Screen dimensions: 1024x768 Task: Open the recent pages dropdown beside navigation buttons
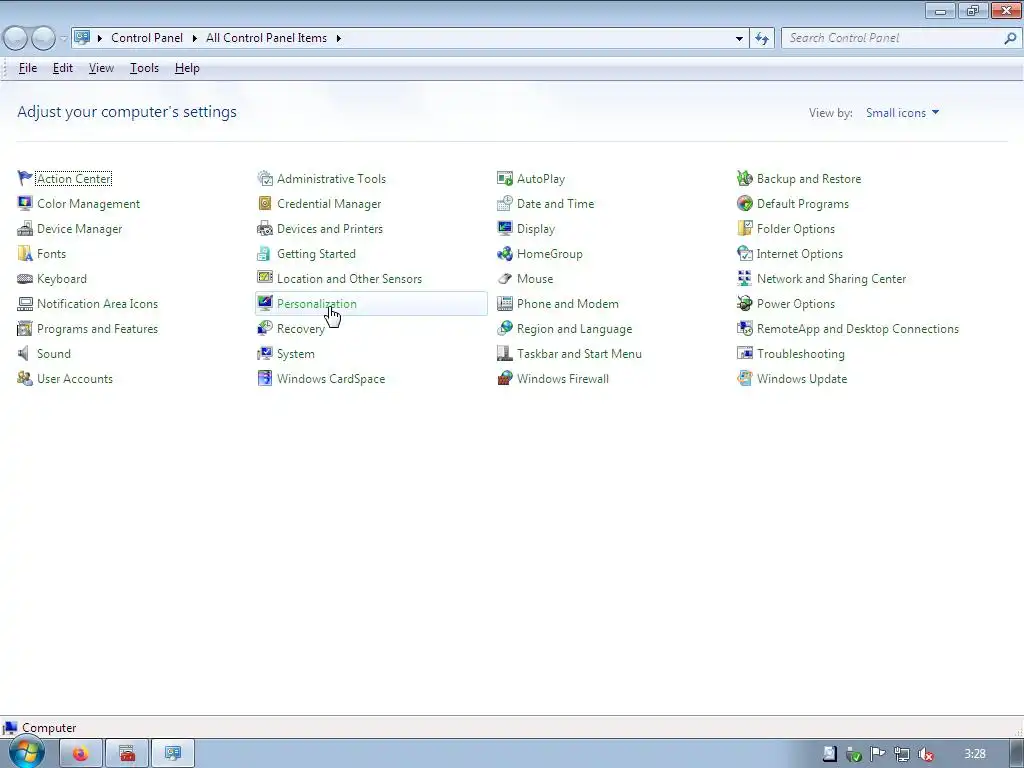[63, 39]
